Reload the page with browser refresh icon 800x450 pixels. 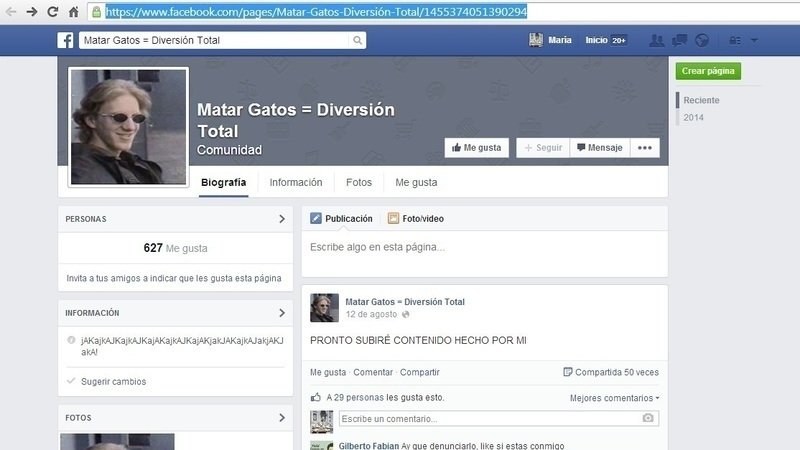[52, 12]
